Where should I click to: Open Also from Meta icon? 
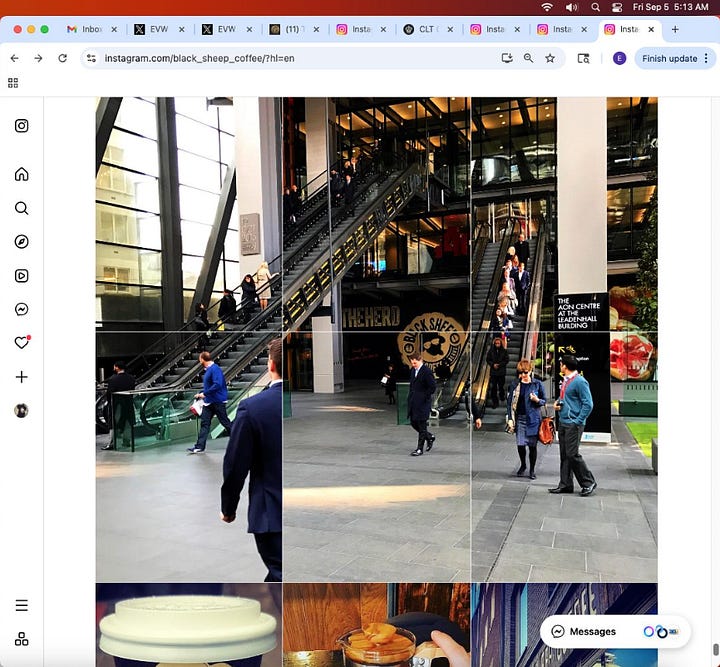[x=22, y=639]
